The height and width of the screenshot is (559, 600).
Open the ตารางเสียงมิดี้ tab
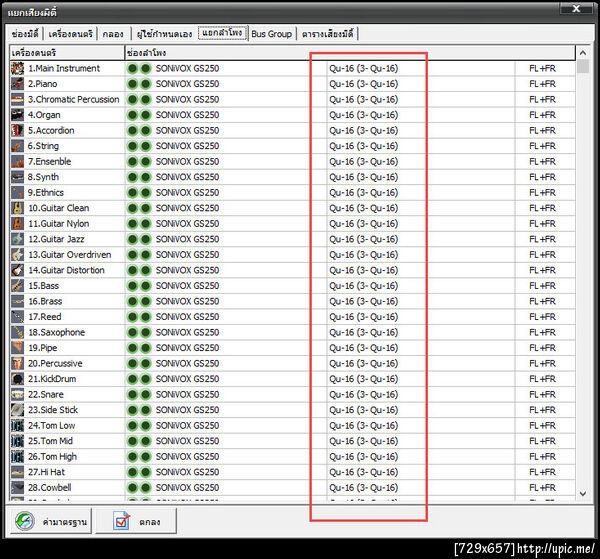coord(327,34)
